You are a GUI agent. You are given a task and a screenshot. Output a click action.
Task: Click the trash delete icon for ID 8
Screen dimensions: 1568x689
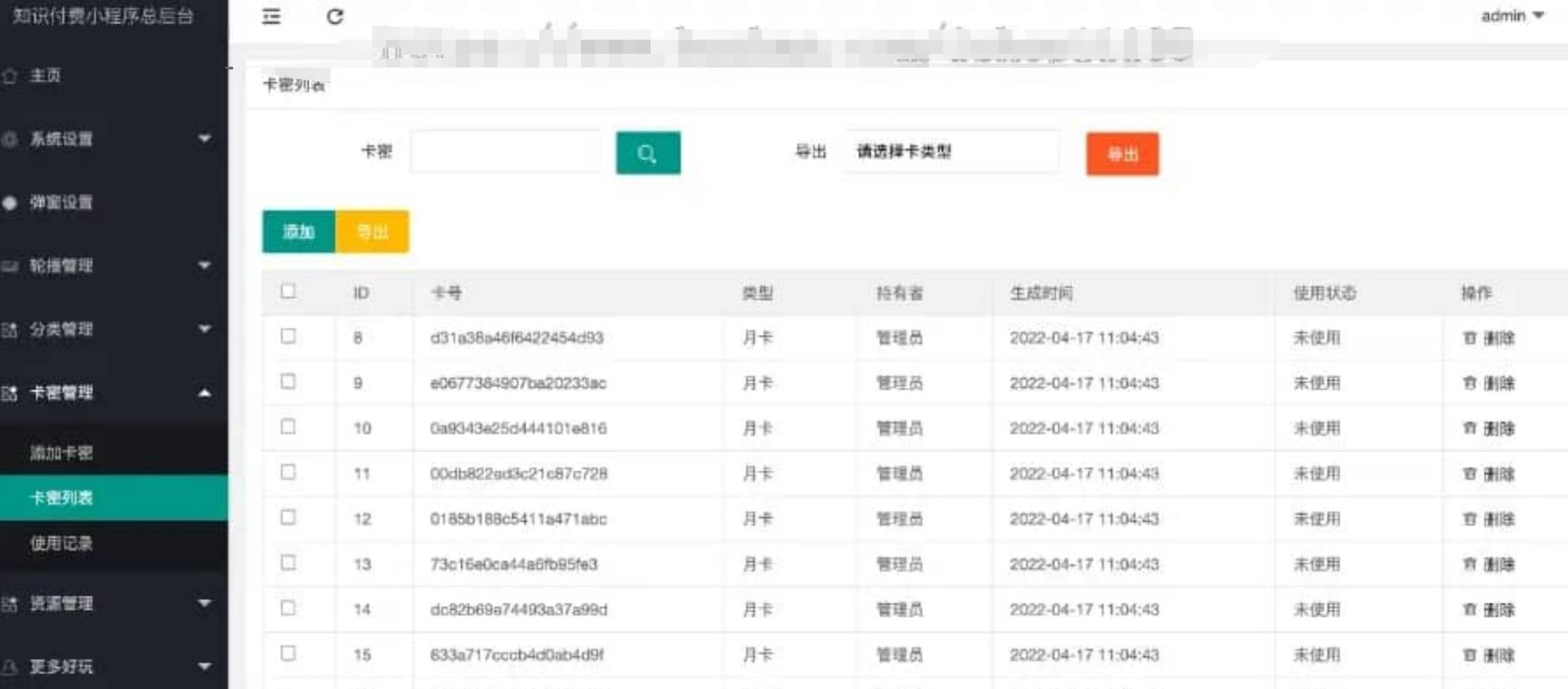click(1469, 338)
